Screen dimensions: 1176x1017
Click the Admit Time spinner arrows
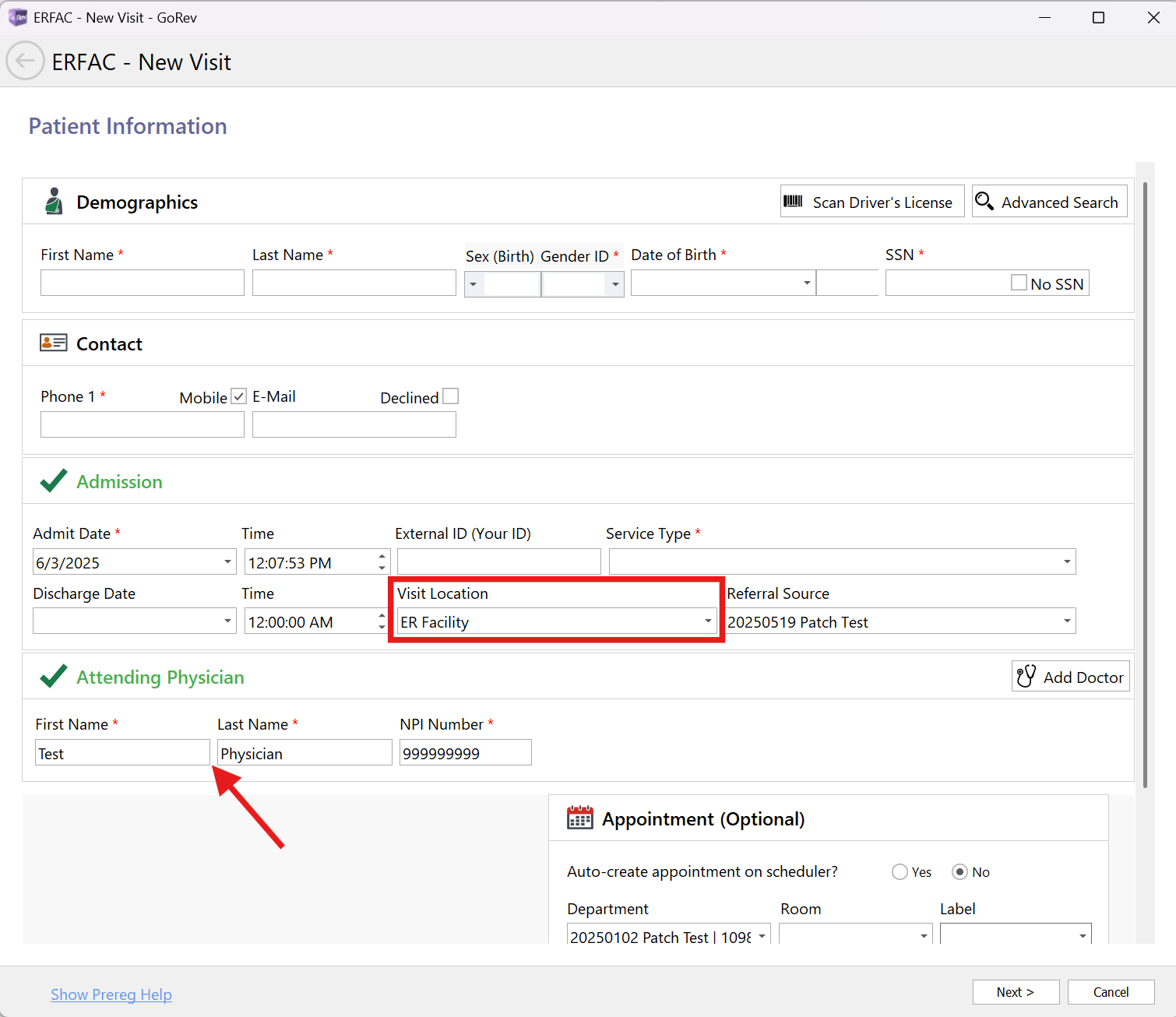coord(382,561)
